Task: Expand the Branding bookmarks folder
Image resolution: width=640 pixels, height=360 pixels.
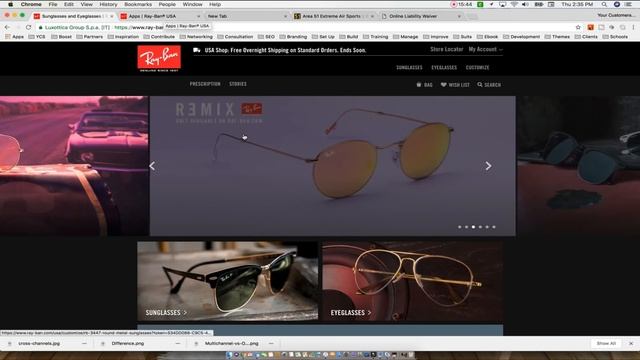Action: click(293, 37)
